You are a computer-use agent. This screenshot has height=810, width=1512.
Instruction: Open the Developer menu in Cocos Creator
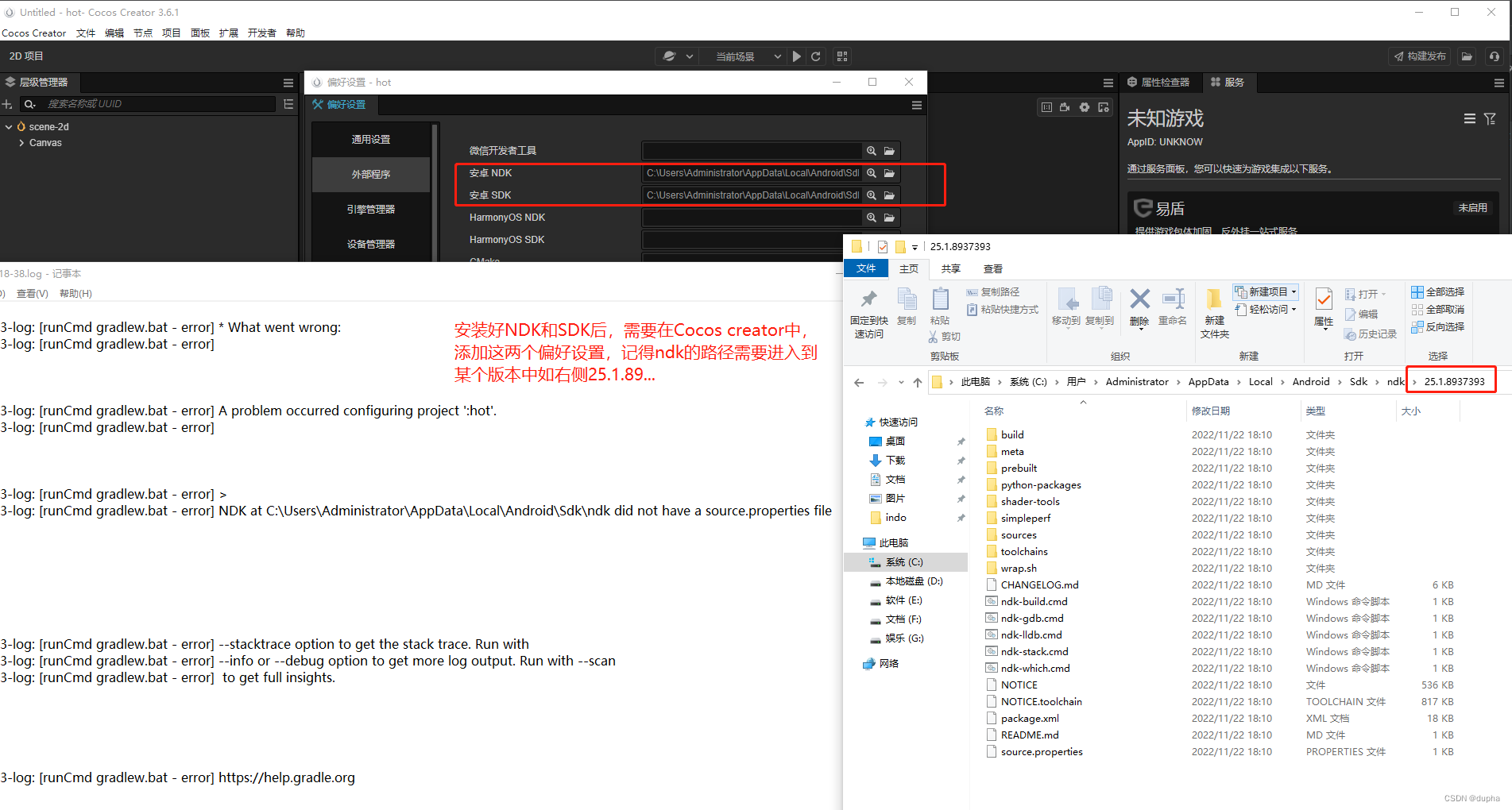261,33
